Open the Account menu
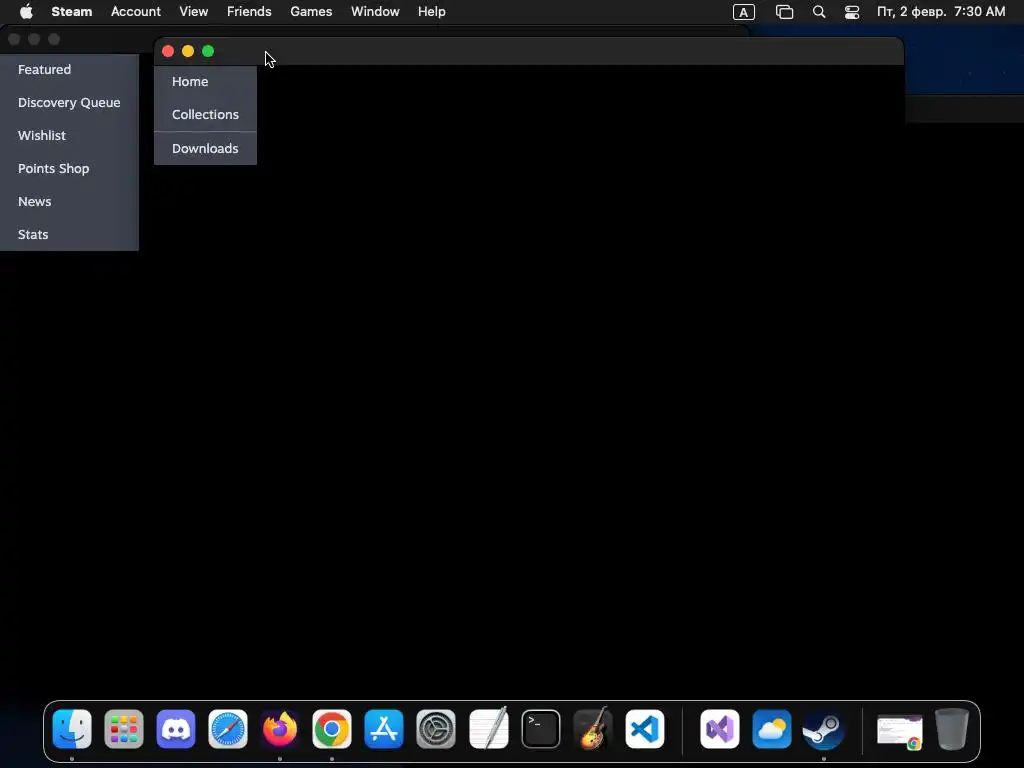The width and height of the screenshot is (1024, 768). click(136, 12)
